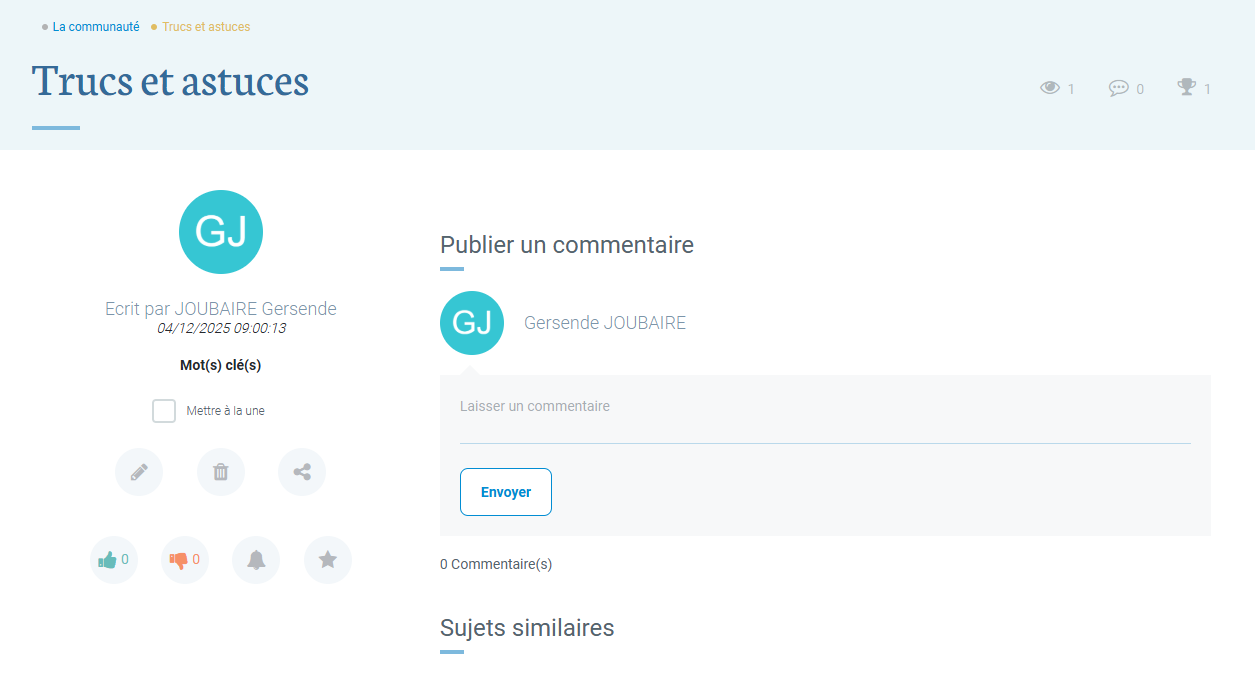Check the 'Mettre à la une' checkbox

(x=164, y=411)
